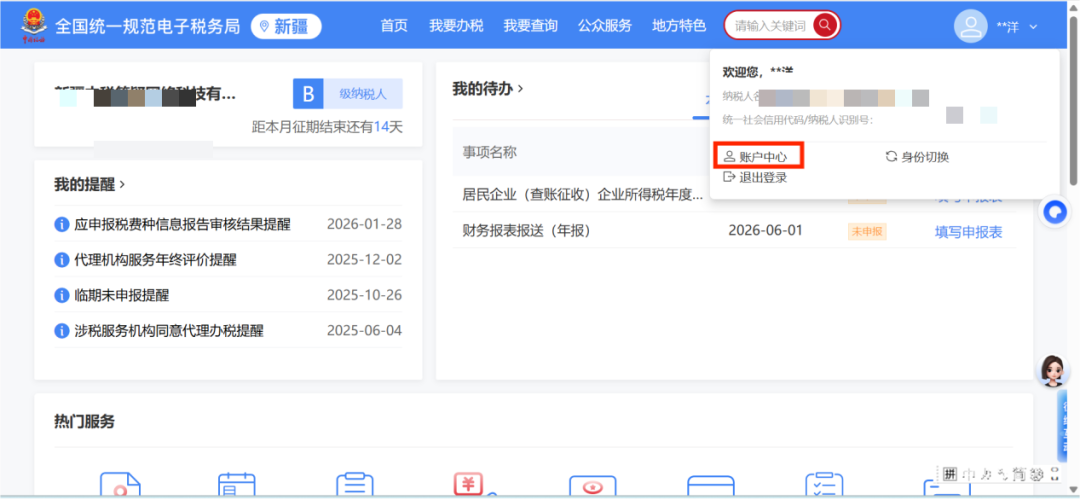Go to 首页 in the top navigation
Image resolution: width=1080 pixels, height=500 pixels.
394,26
